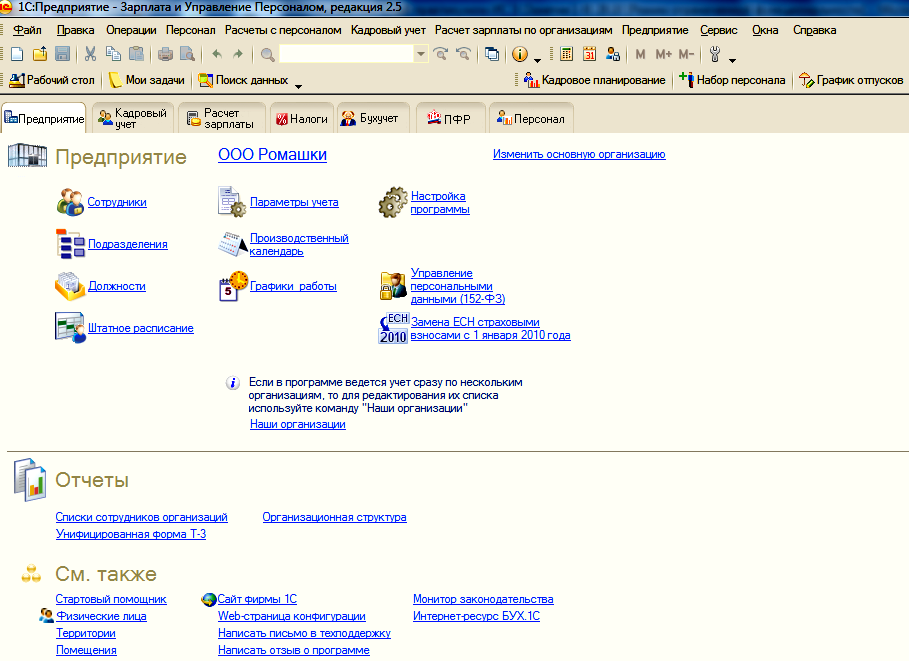Click the personal data lock icon
The width and height of the screenshot is (909, 661).
click(x=393, y=286)
